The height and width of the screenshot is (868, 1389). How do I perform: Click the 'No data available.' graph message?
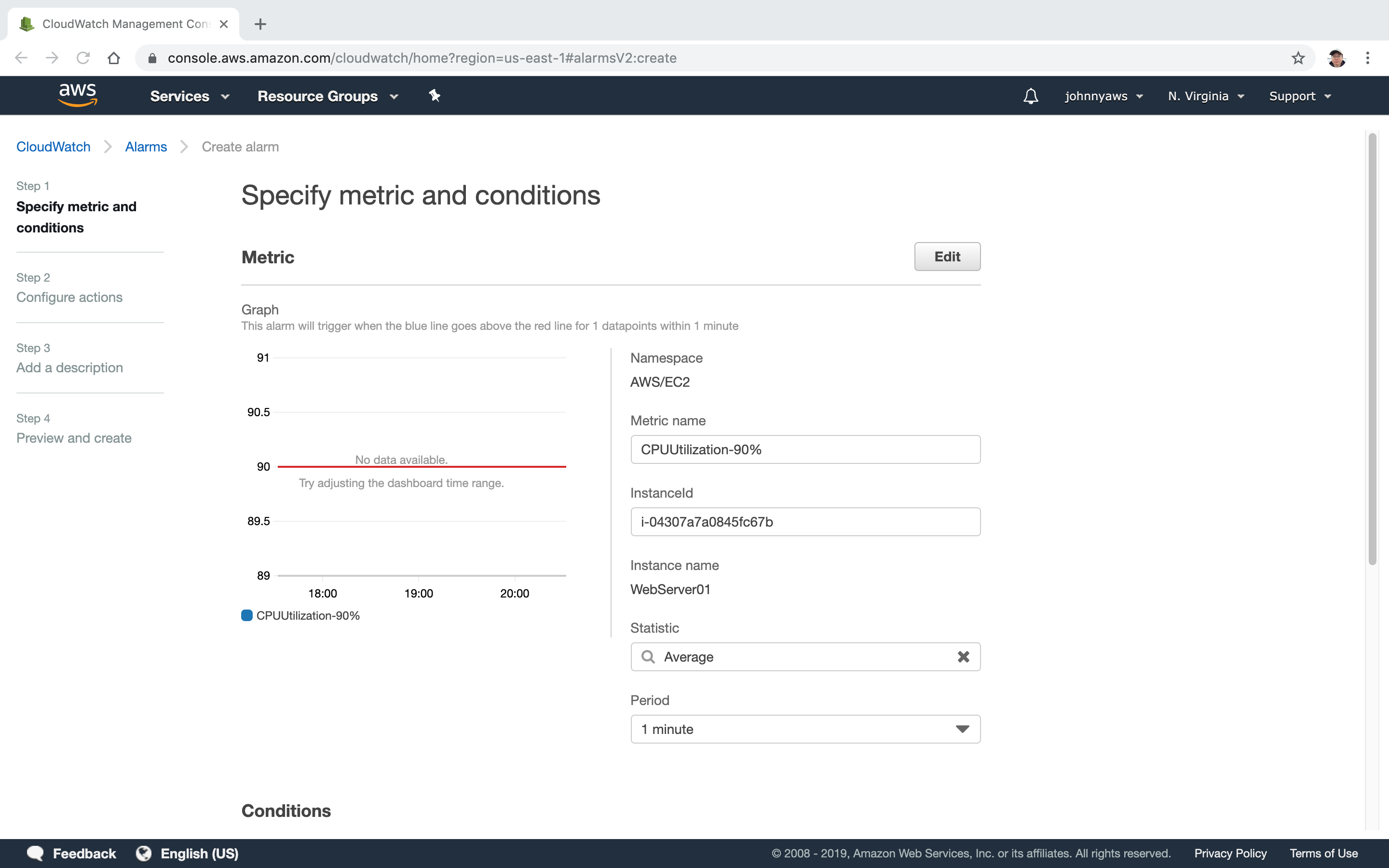point(401,460)
